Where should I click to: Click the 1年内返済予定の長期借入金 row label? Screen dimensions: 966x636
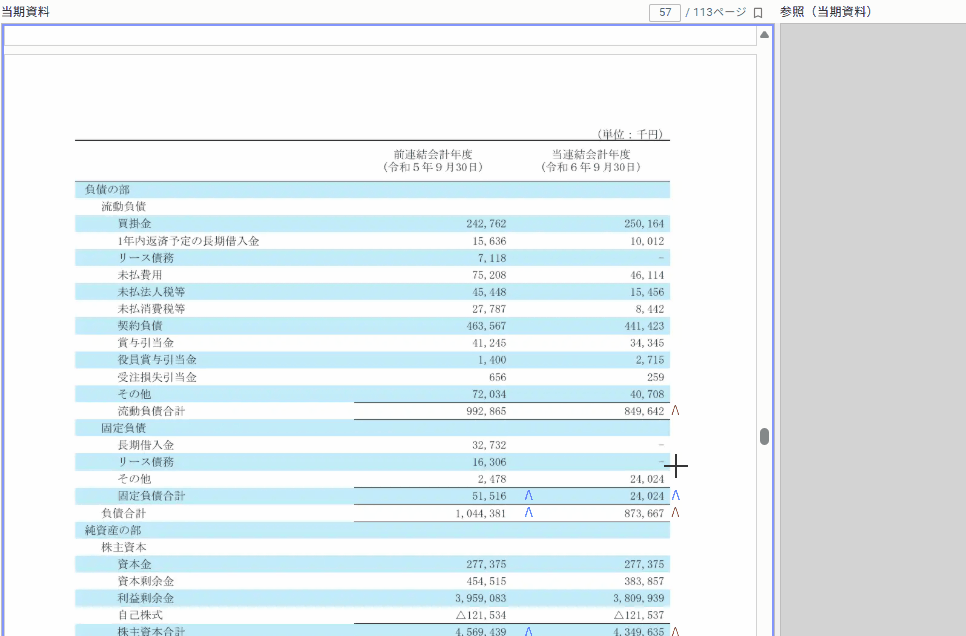tap(188, 241)
